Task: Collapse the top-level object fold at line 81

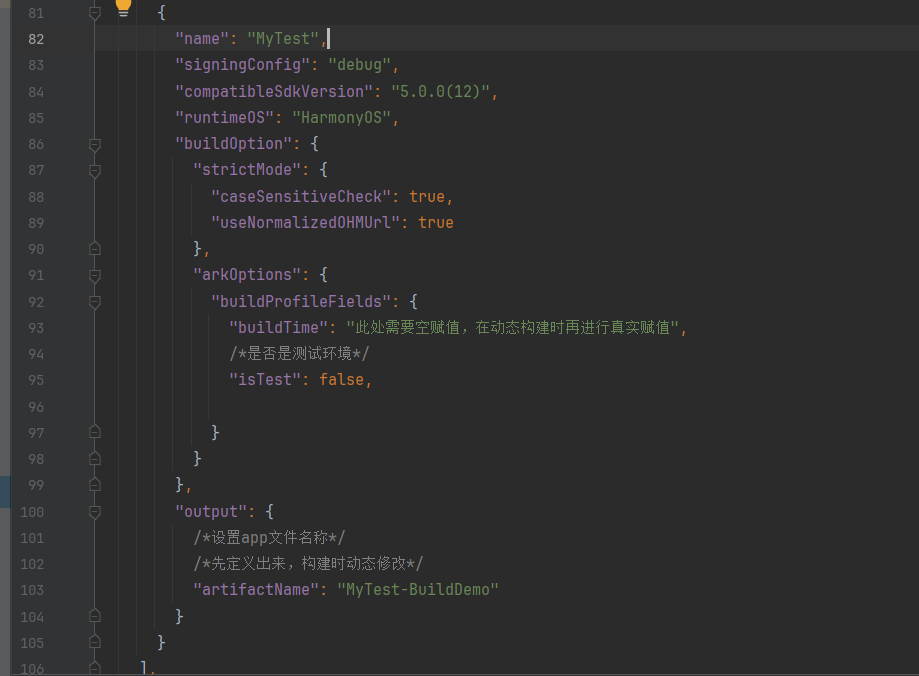Action: [95, 12]
